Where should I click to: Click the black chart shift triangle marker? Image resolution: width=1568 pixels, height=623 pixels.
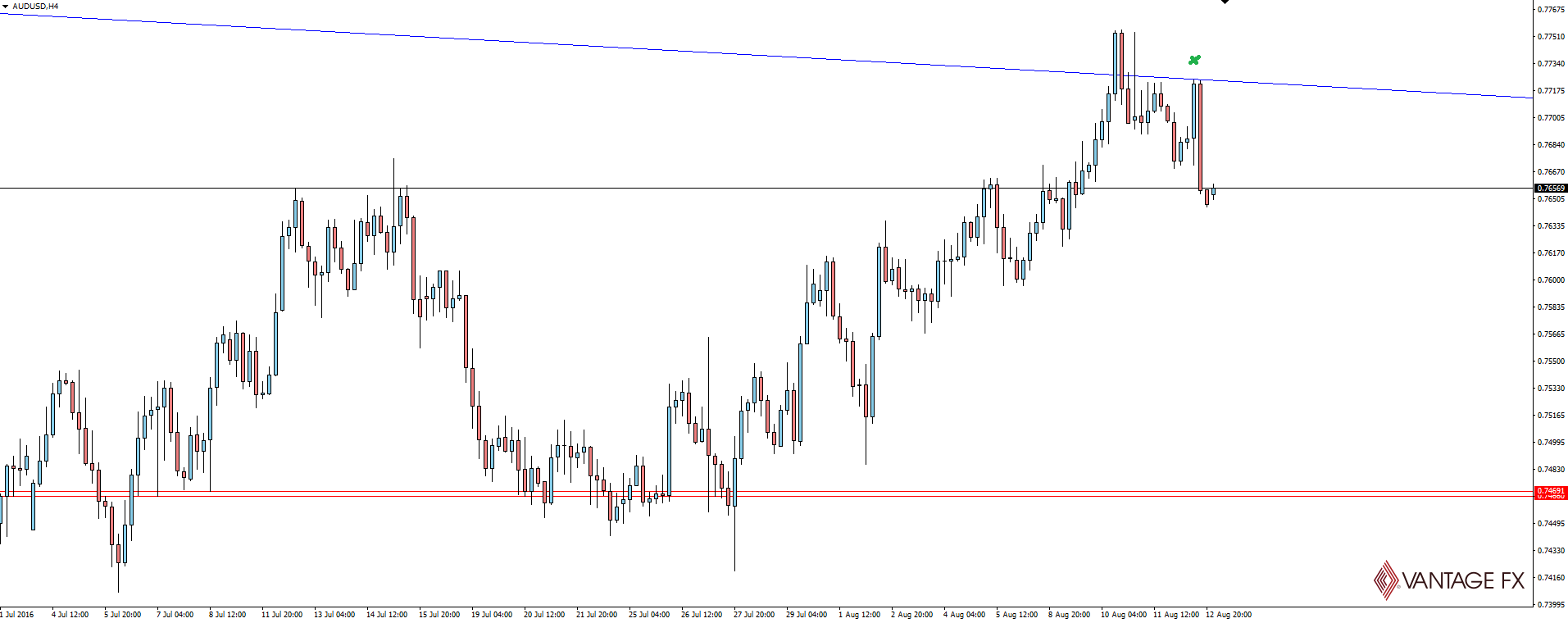point(1225,2)
